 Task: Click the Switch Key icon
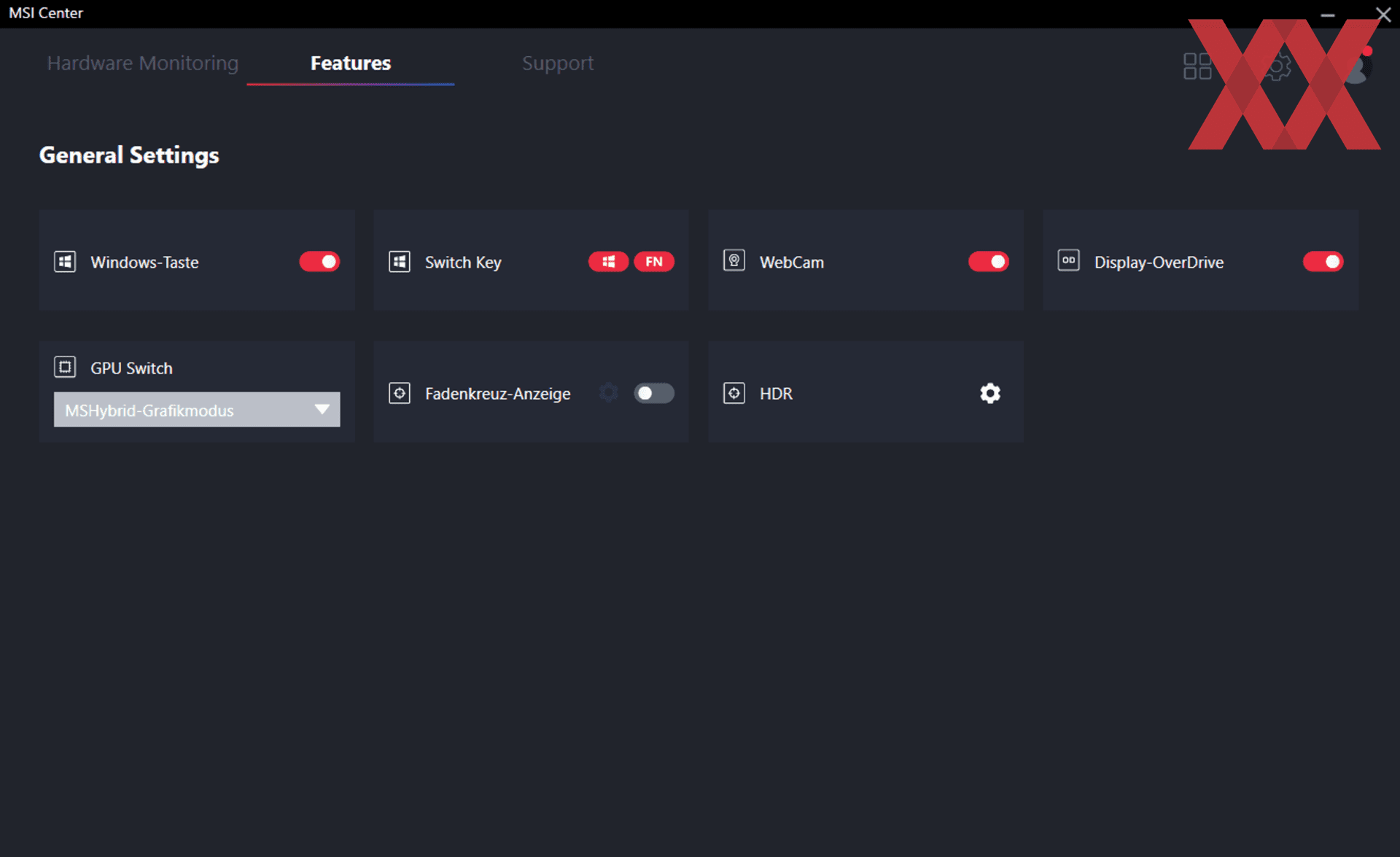coord(400,262)
